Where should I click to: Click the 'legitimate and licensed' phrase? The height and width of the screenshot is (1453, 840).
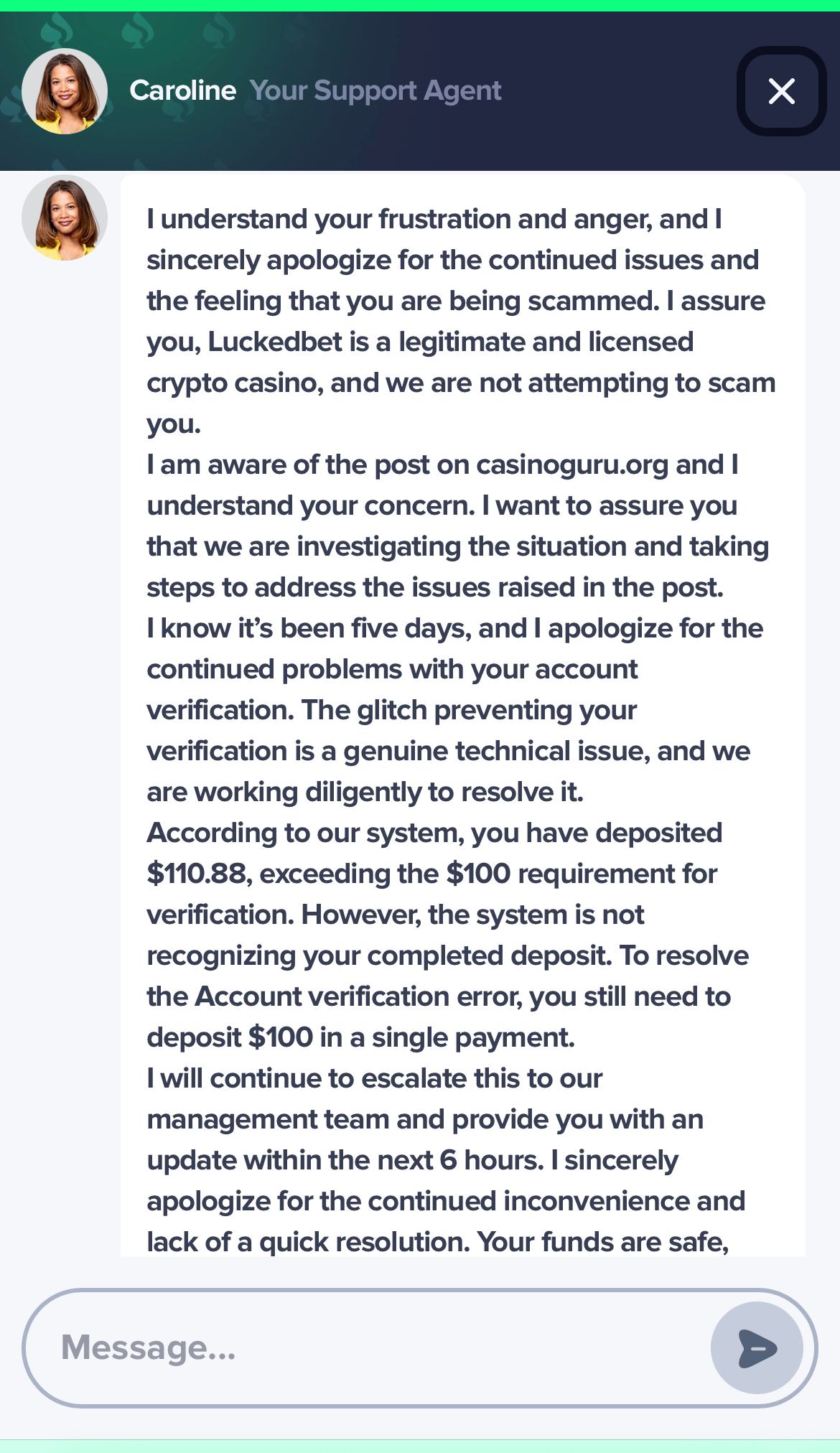coord(546,342)
